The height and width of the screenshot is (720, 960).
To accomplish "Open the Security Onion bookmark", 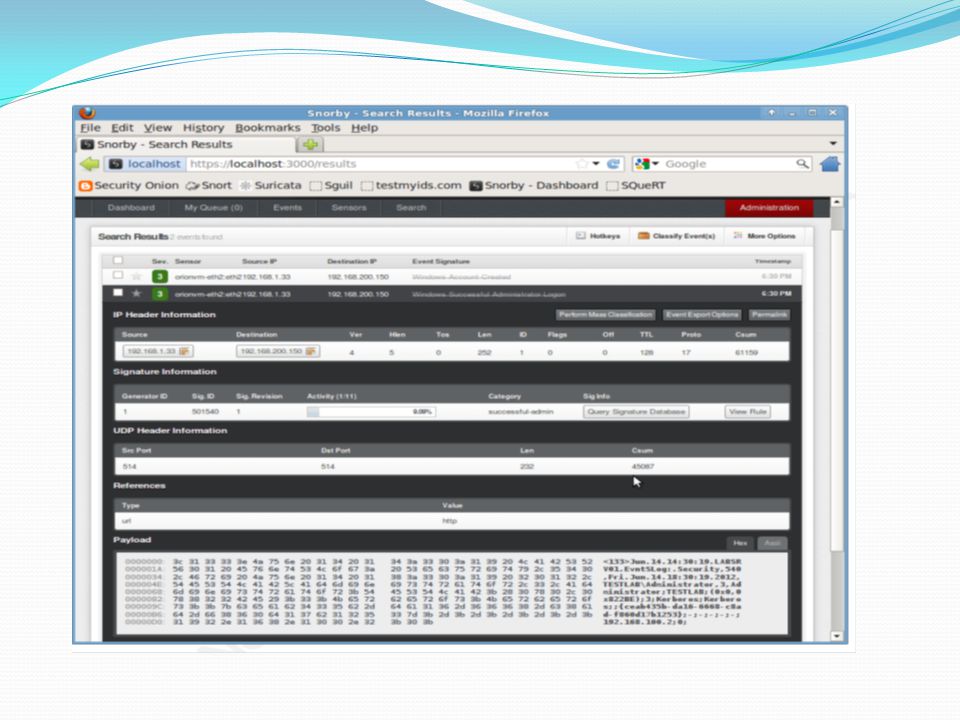I will pyautogui.click(x=129, y=186).
